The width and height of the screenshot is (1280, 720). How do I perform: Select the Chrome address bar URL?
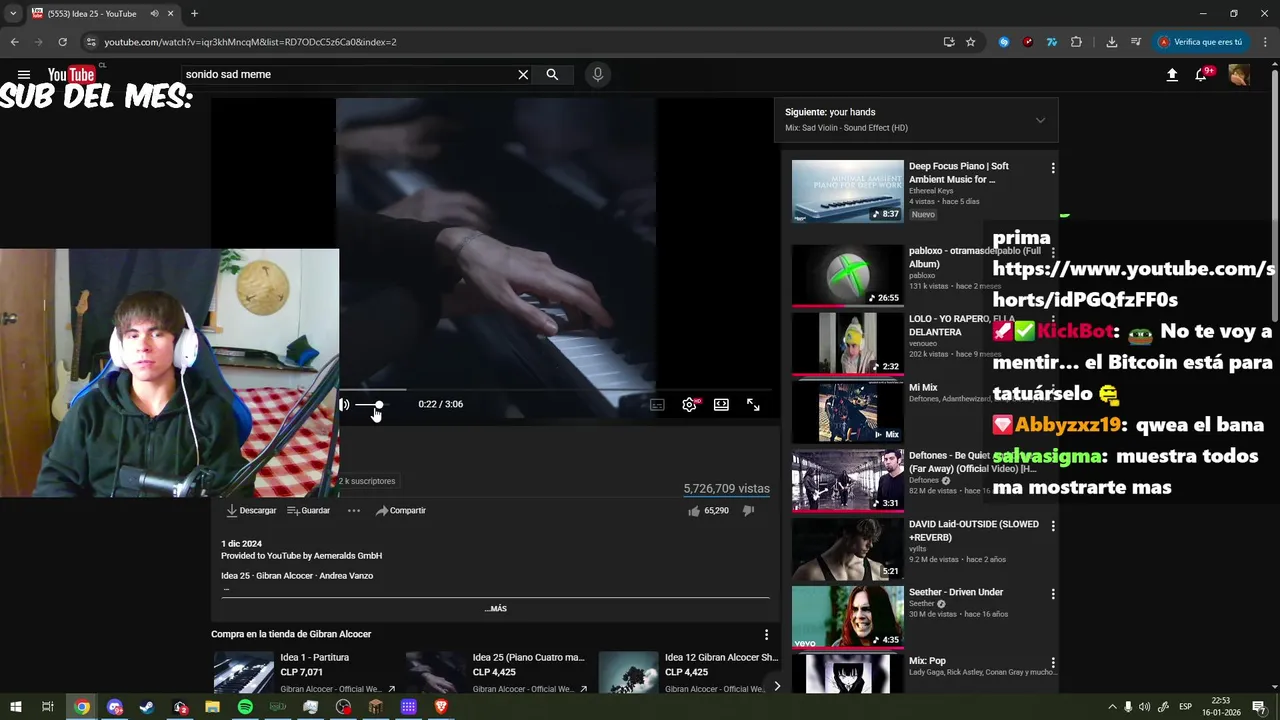click(x=250, y=42)
